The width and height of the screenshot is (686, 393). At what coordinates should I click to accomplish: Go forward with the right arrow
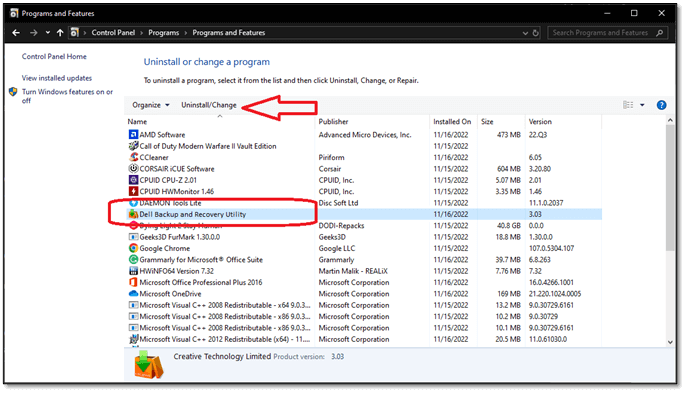coord(34,33)
